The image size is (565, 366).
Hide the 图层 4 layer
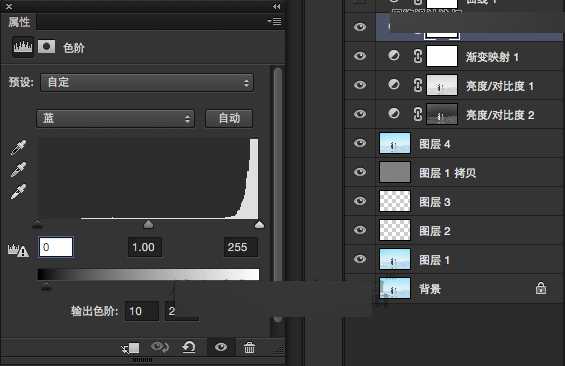360,143
